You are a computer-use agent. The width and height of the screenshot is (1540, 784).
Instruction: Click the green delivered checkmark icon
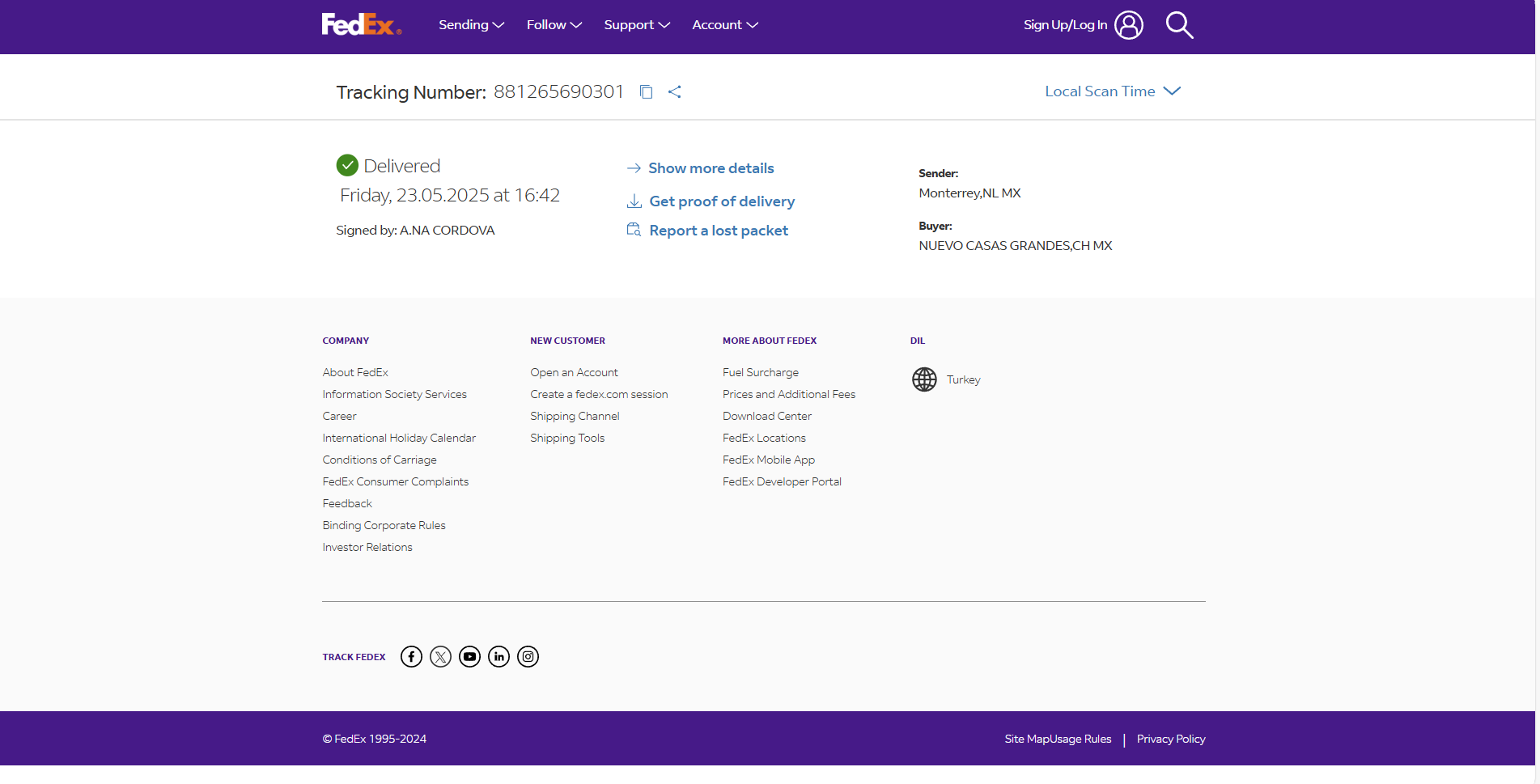[347, 165]
